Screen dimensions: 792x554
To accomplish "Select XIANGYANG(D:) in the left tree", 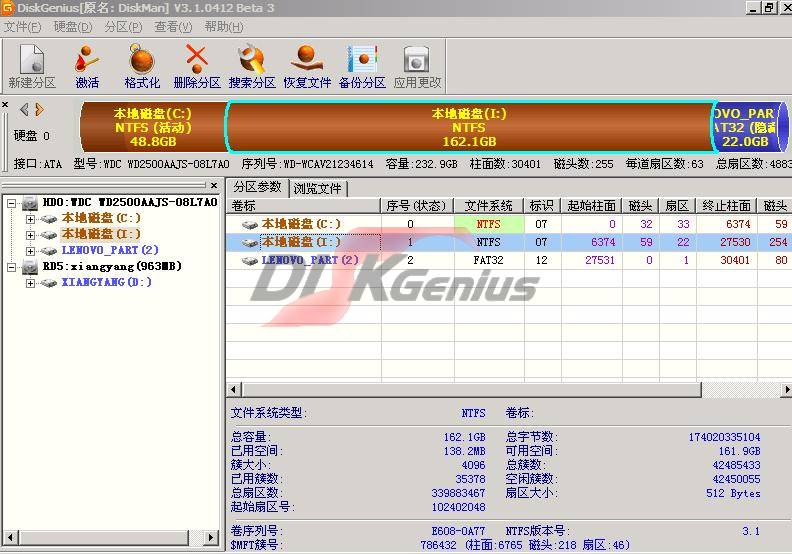I will pos(106,282).
